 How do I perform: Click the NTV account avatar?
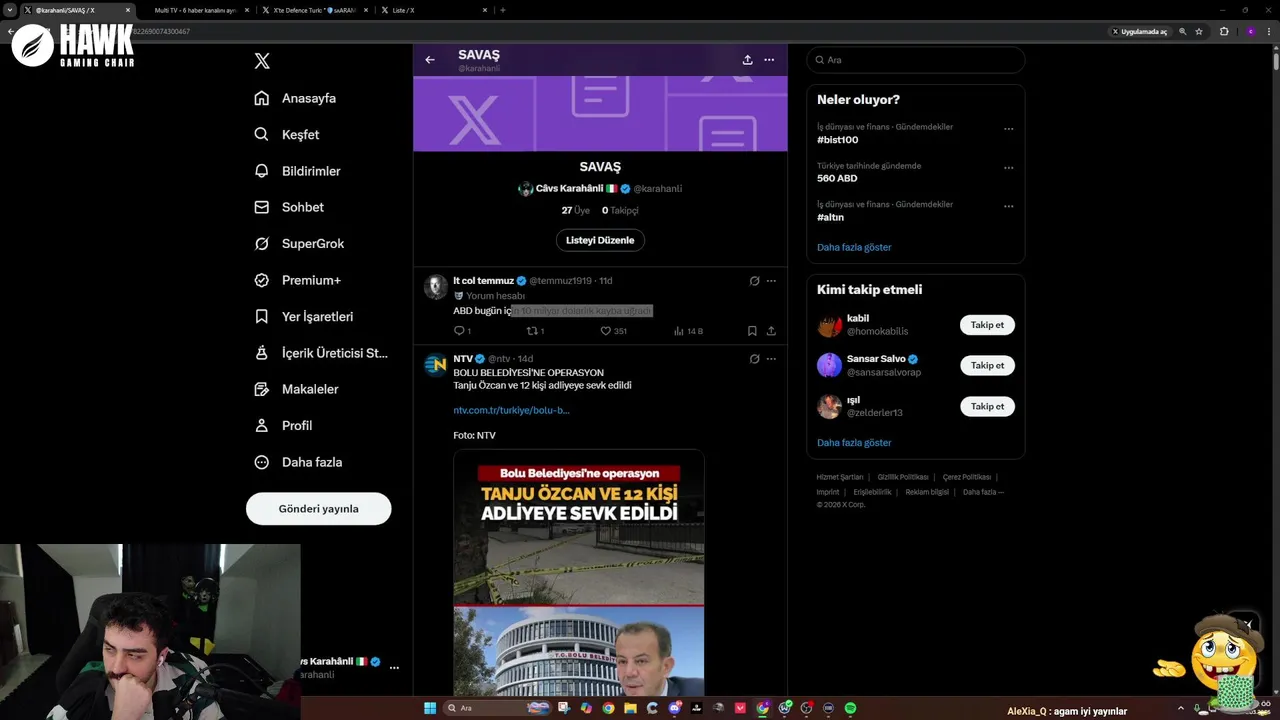436,365
